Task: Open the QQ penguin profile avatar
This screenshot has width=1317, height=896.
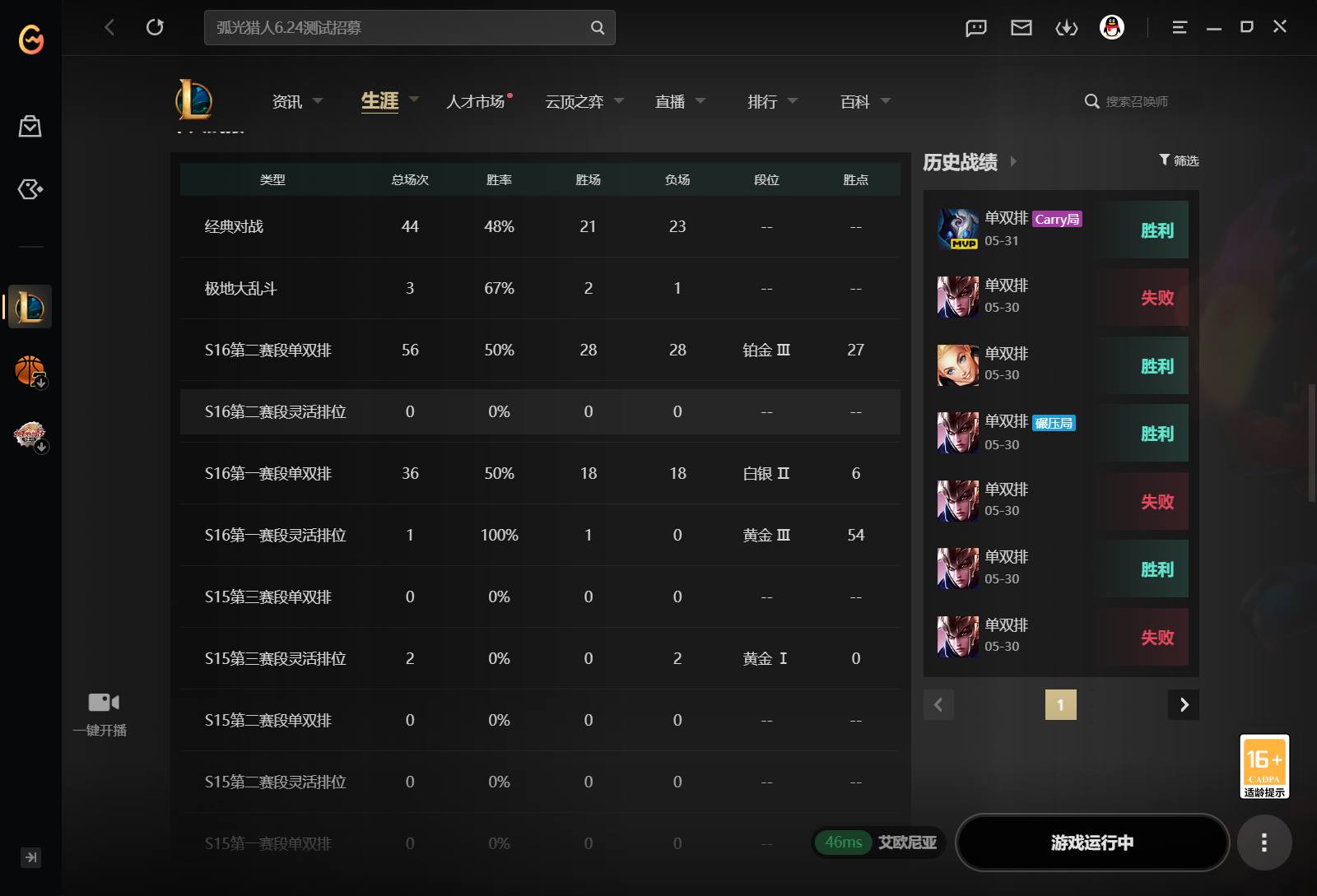Action: [1112, 27]
